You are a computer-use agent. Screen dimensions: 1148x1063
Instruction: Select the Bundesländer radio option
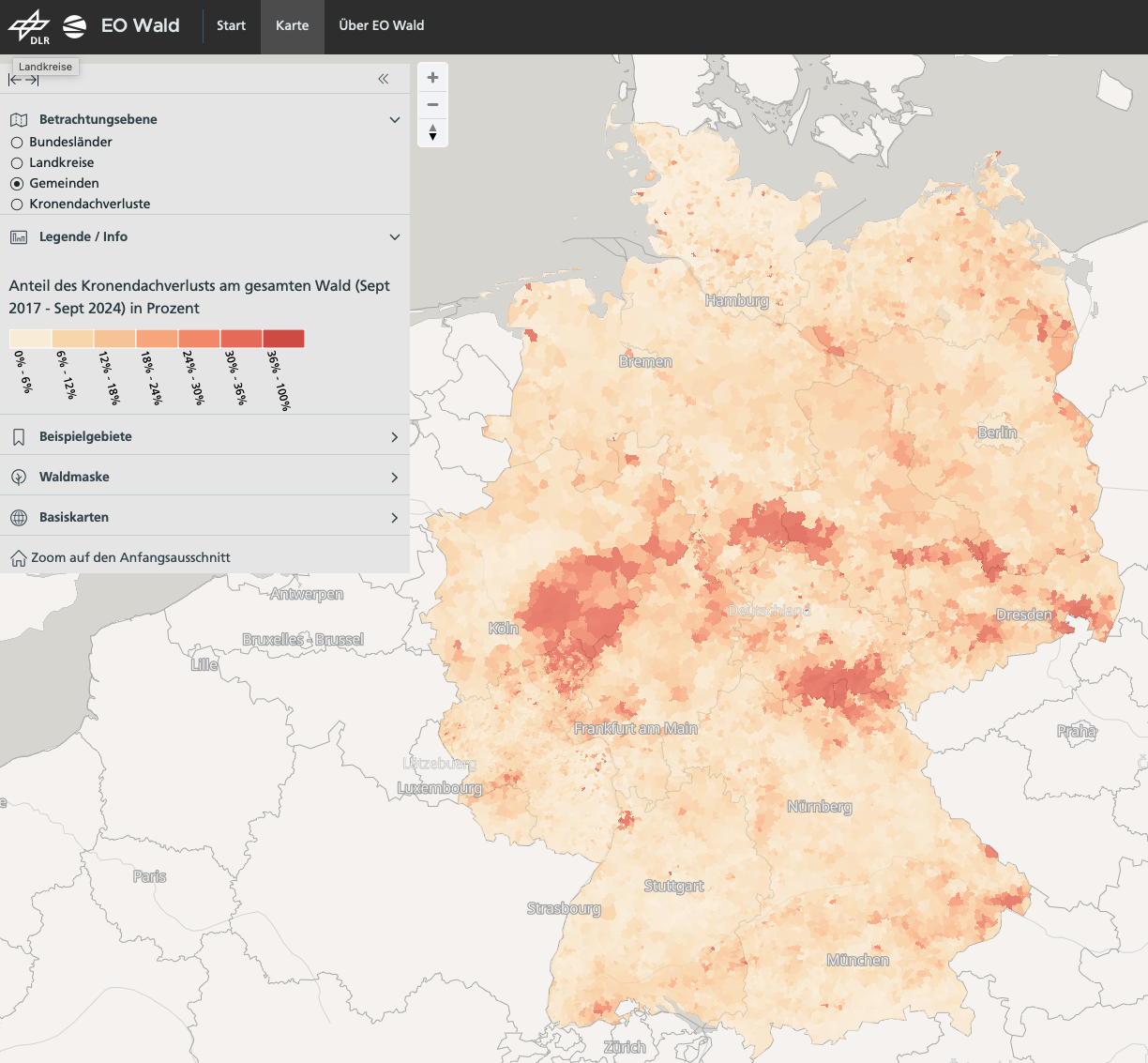click(17, 143)
